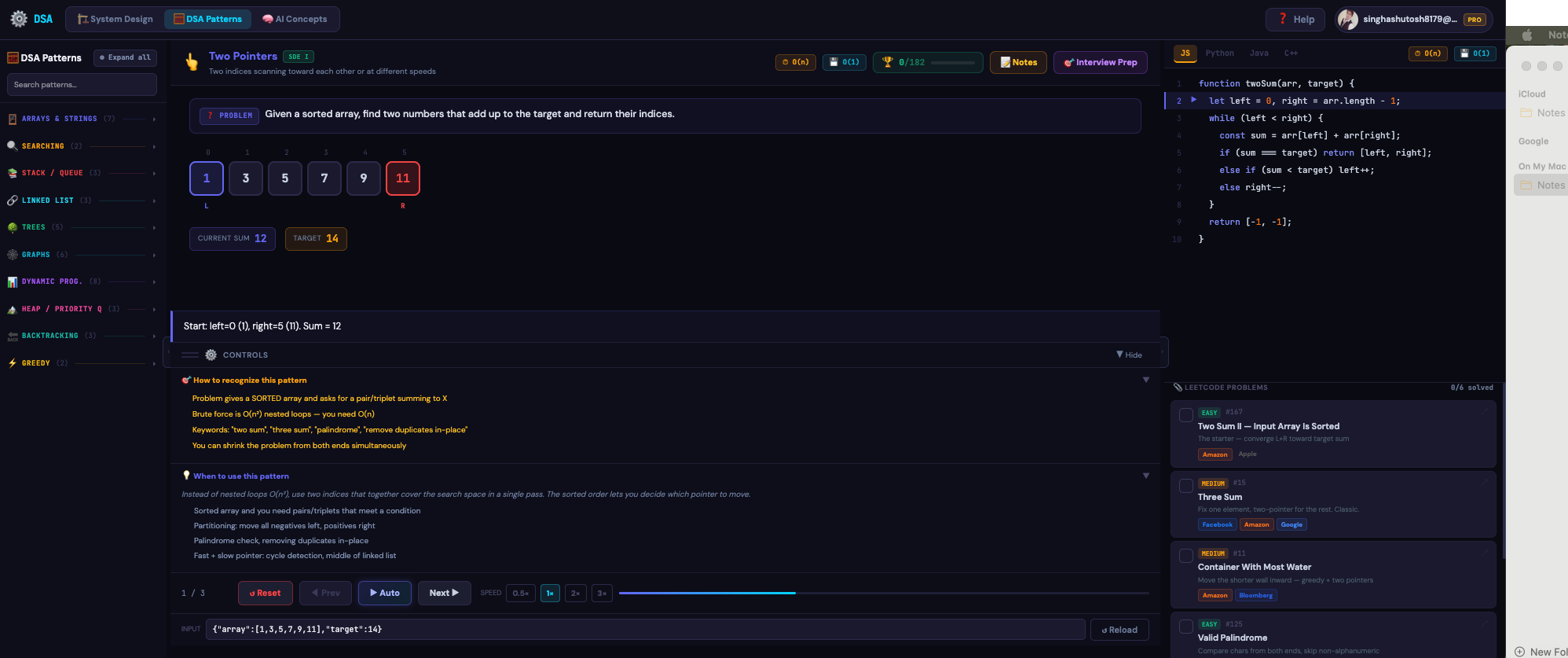Expand the Dynamic Prog. category
Image resolution: width=1568 pixels, height=658 pixels.
click(x=82, y=281)
